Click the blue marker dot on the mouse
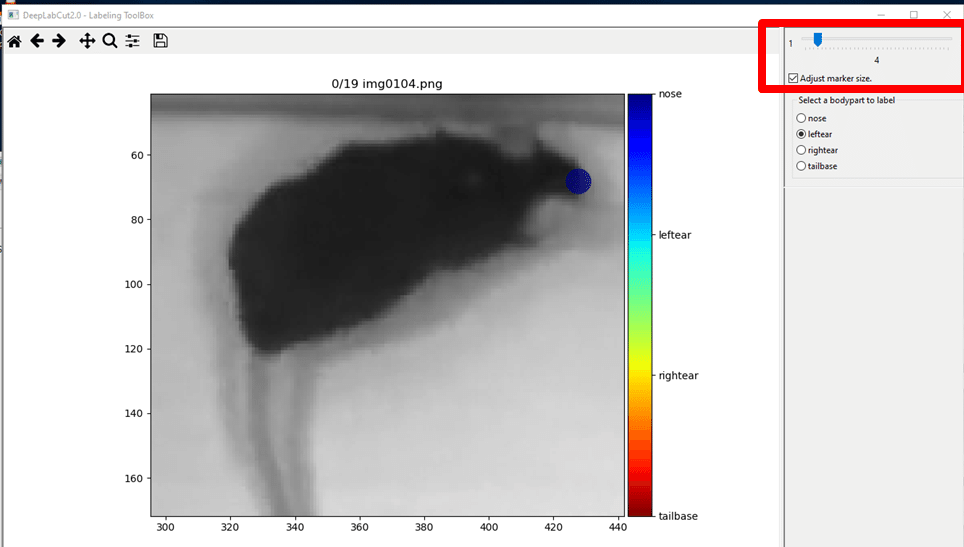 point(579,181)
